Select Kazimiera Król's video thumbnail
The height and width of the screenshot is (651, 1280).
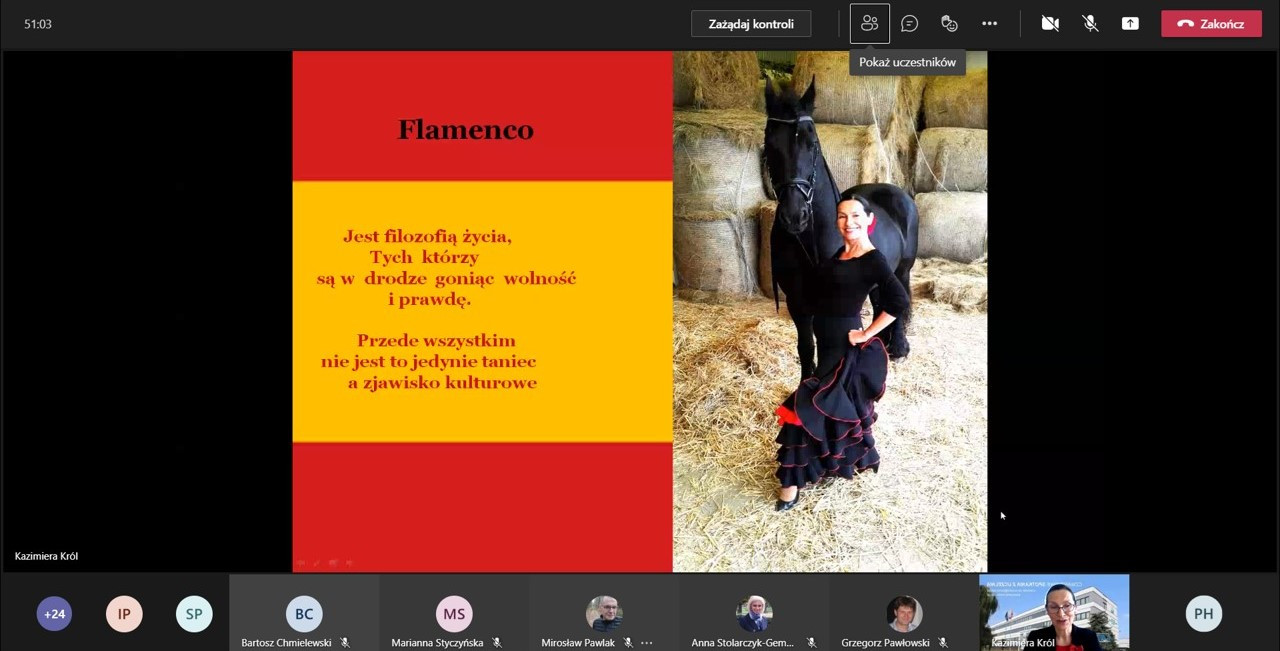(x=1054, y=612)
